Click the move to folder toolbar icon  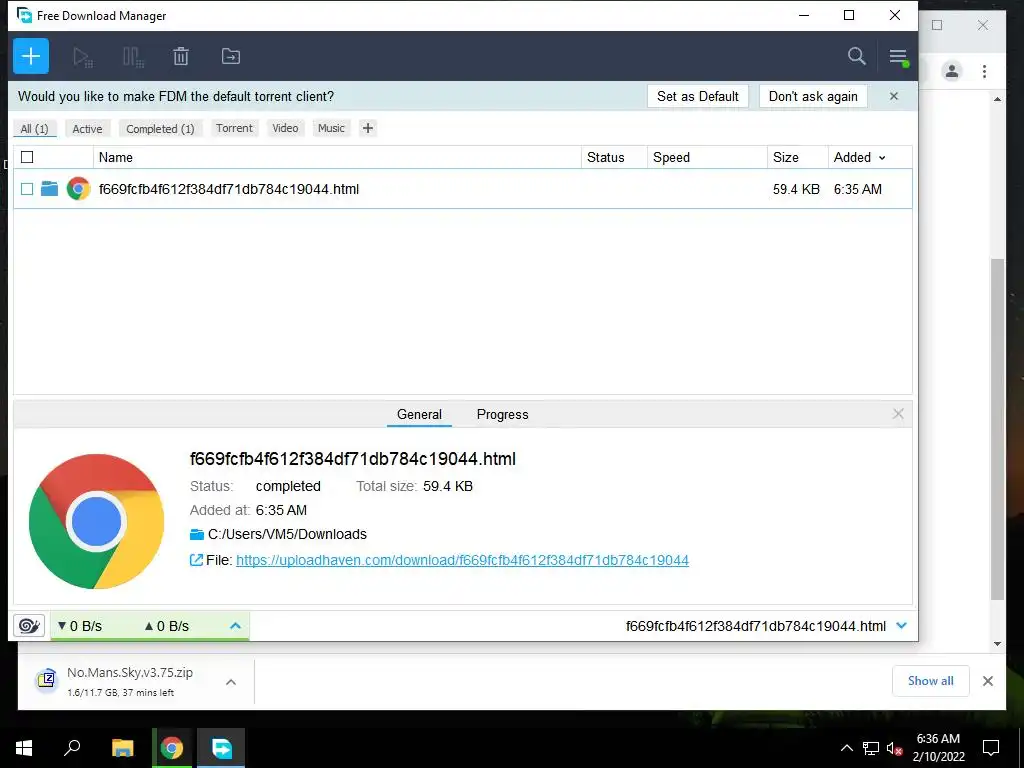231,57
